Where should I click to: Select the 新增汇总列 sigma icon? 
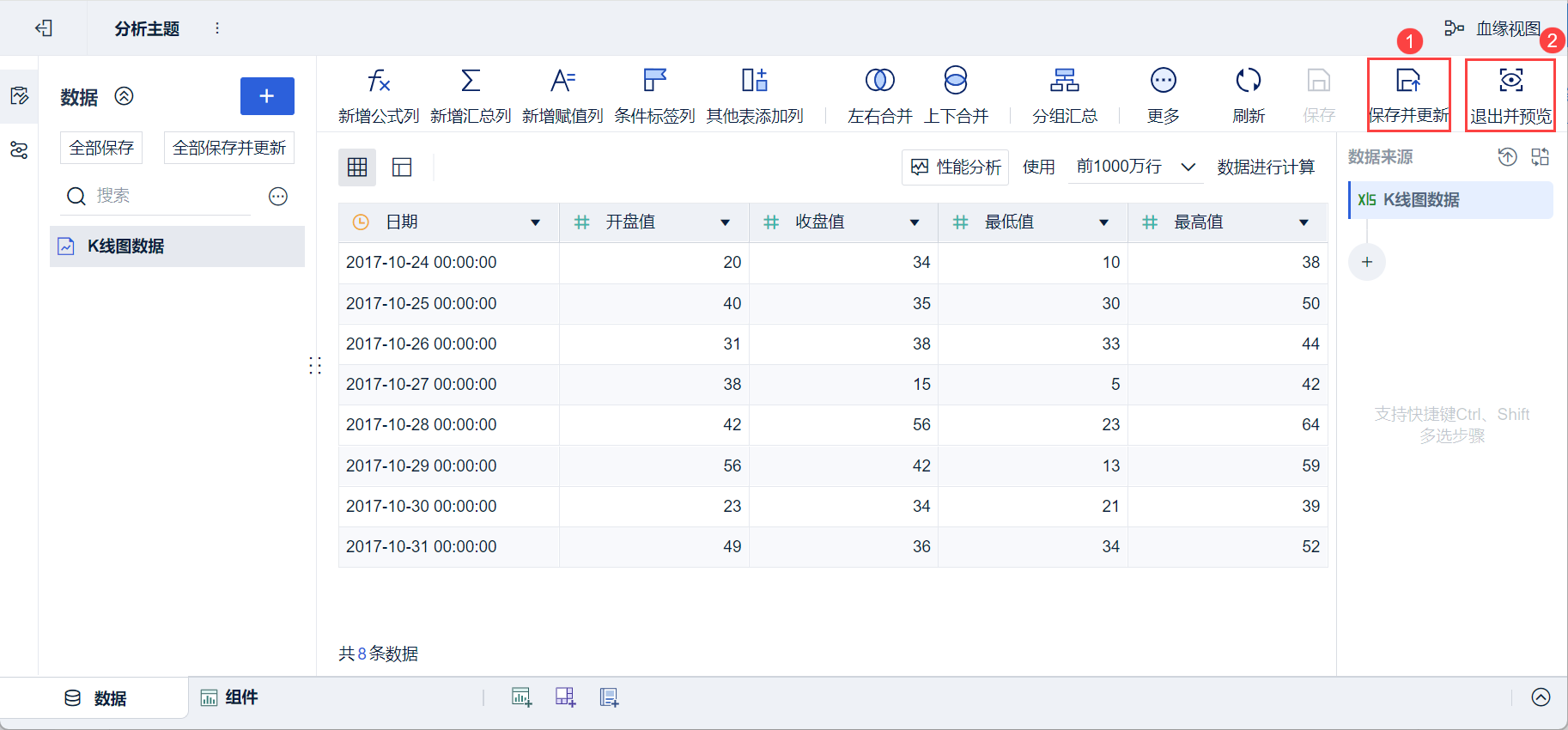(471, 81)
